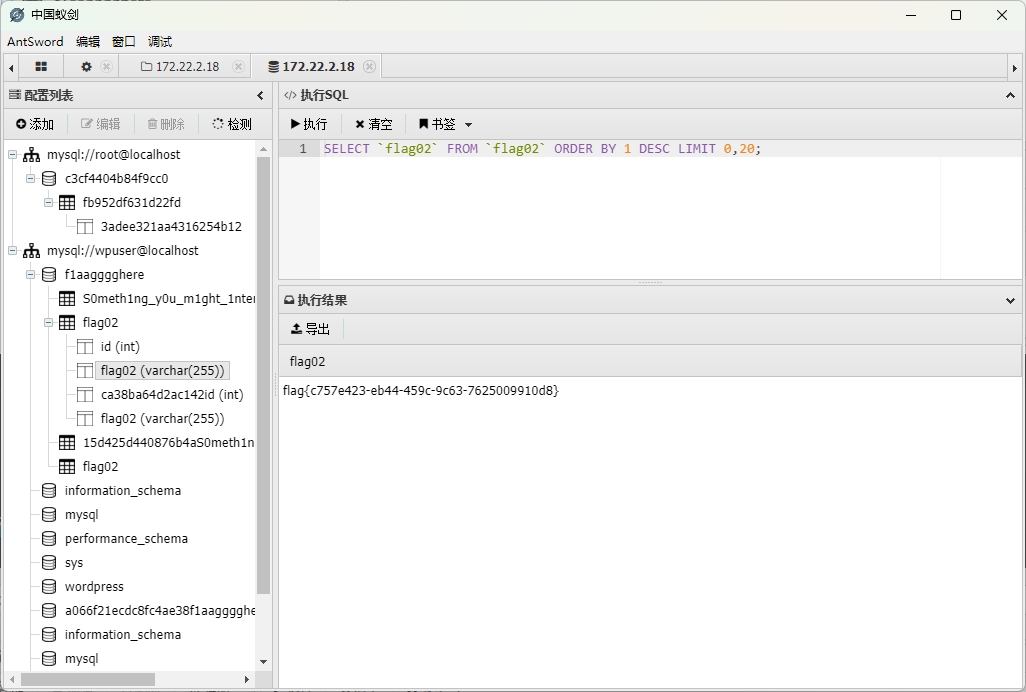Open the 书签 bookmarks dropdown
The height and width of the screenshot is (692, 1026).
coord(445,124)
